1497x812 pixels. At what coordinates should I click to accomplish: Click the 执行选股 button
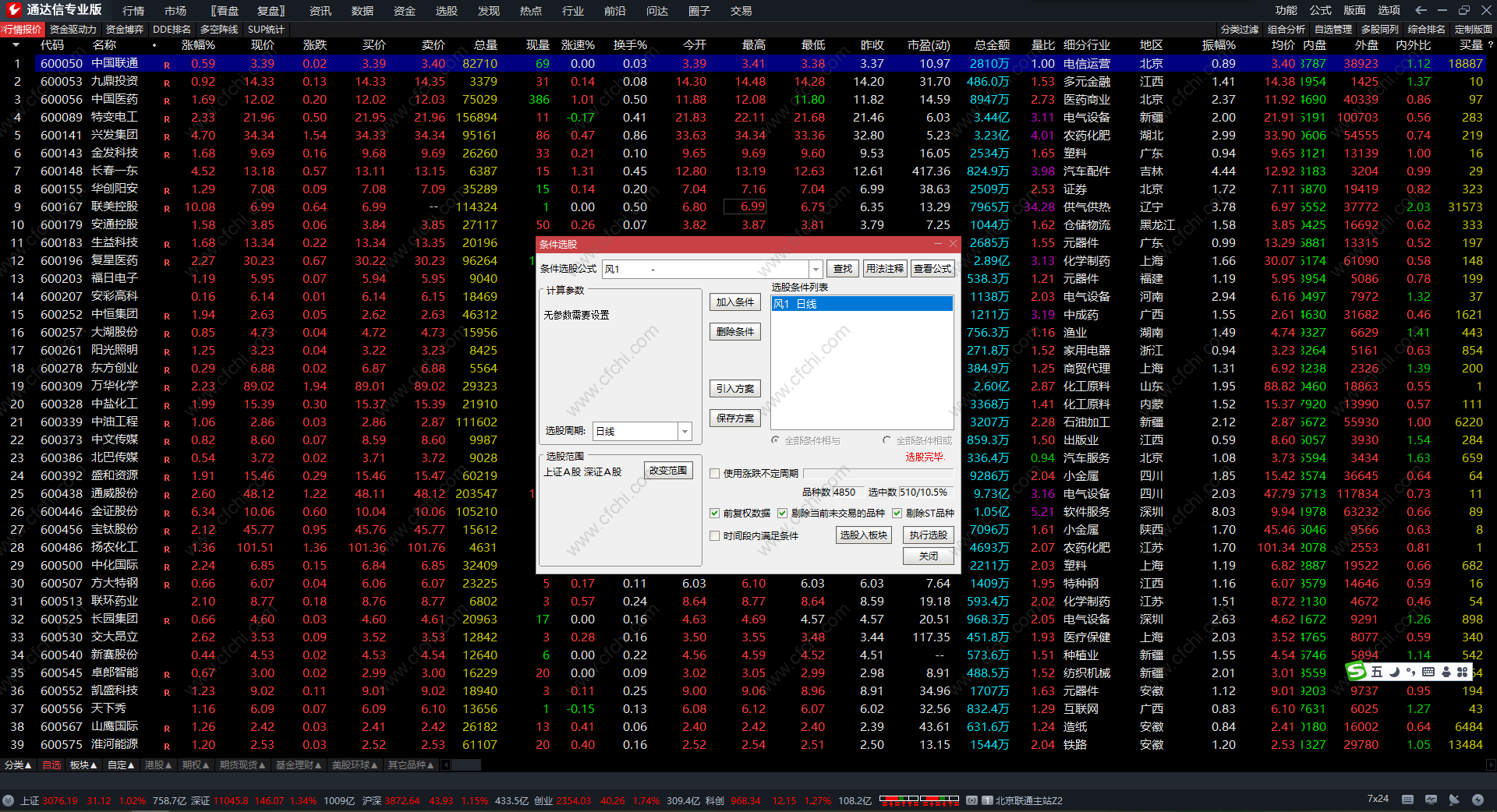point(928,535)
